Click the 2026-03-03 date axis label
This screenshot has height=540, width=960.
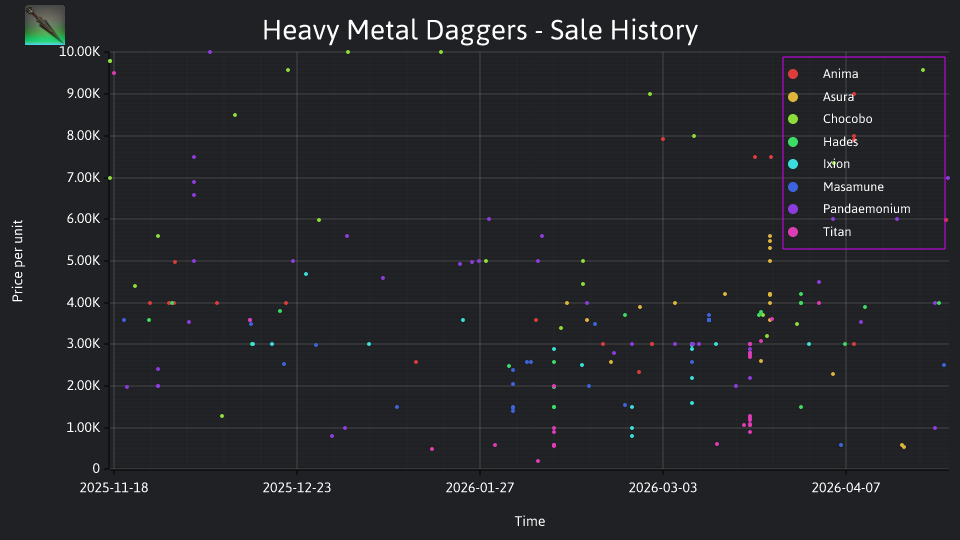tap(662, 488)
